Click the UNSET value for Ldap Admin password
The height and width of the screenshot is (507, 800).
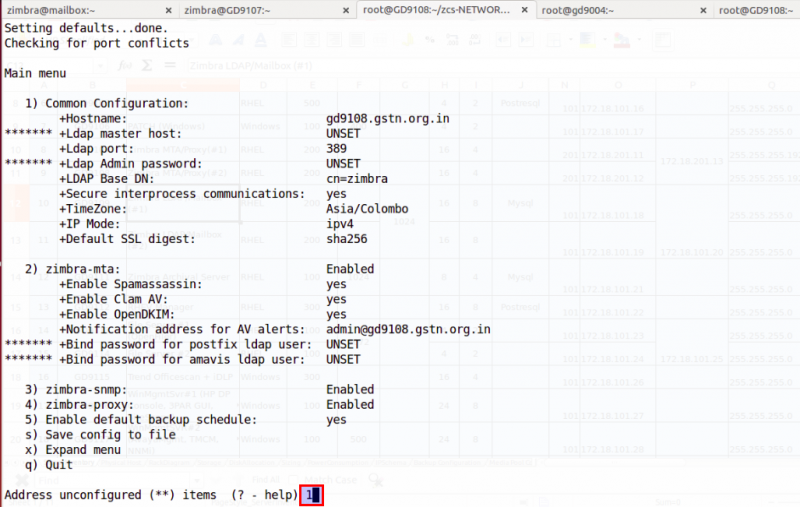pyautogui.click(x=343, y=164)
